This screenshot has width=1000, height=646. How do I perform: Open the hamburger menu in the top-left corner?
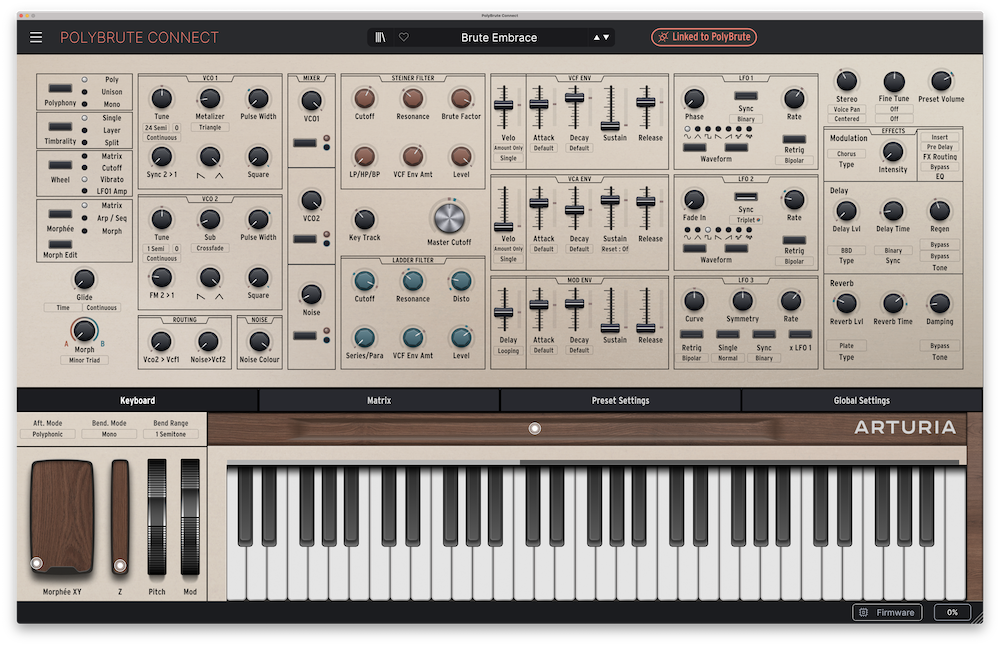click(36, 37)
